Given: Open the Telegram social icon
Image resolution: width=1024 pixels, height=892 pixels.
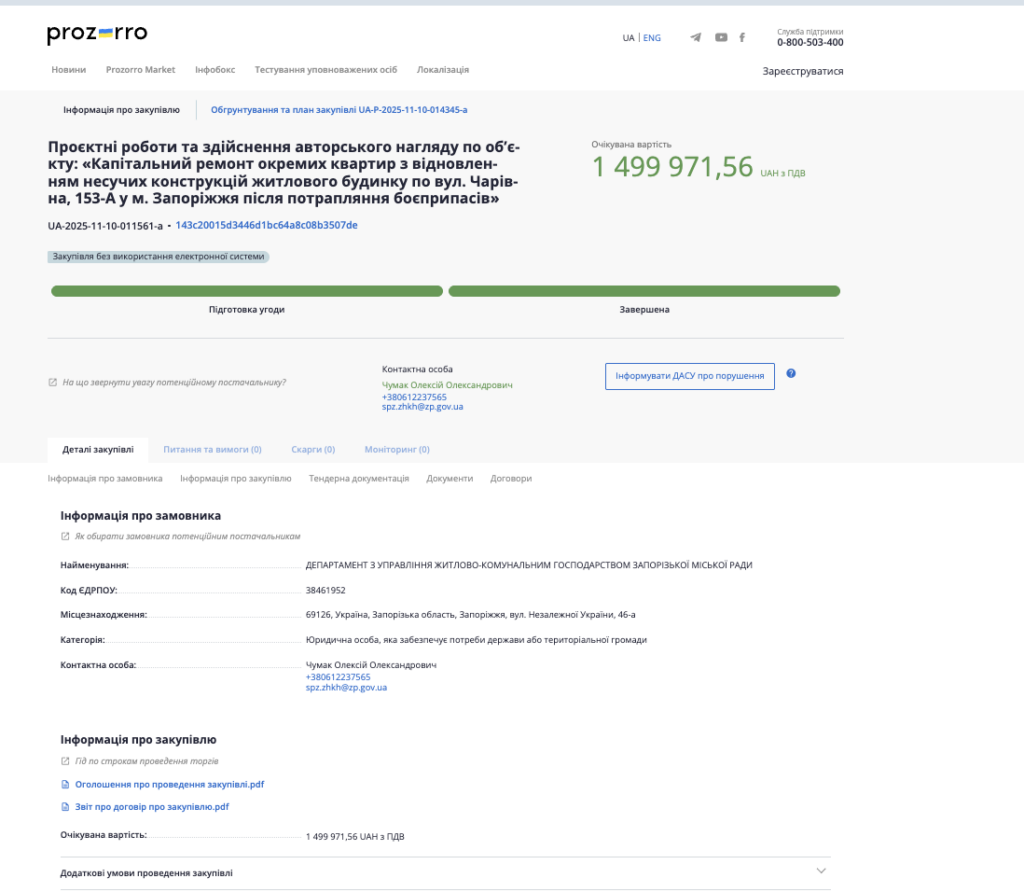Looking at the screenshot, I should coord(695,38).
